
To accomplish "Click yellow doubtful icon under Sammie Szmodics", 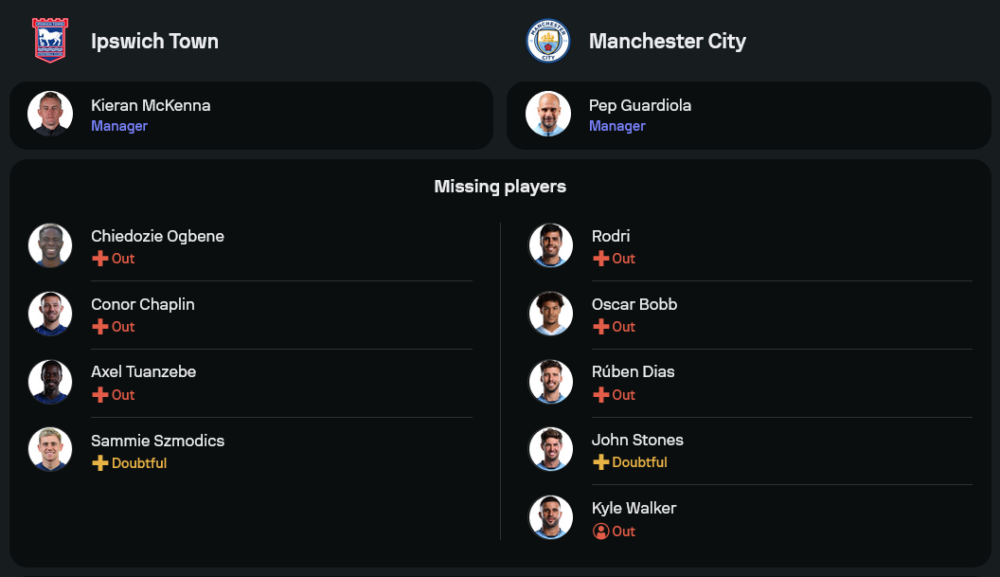I will point(100,463).
